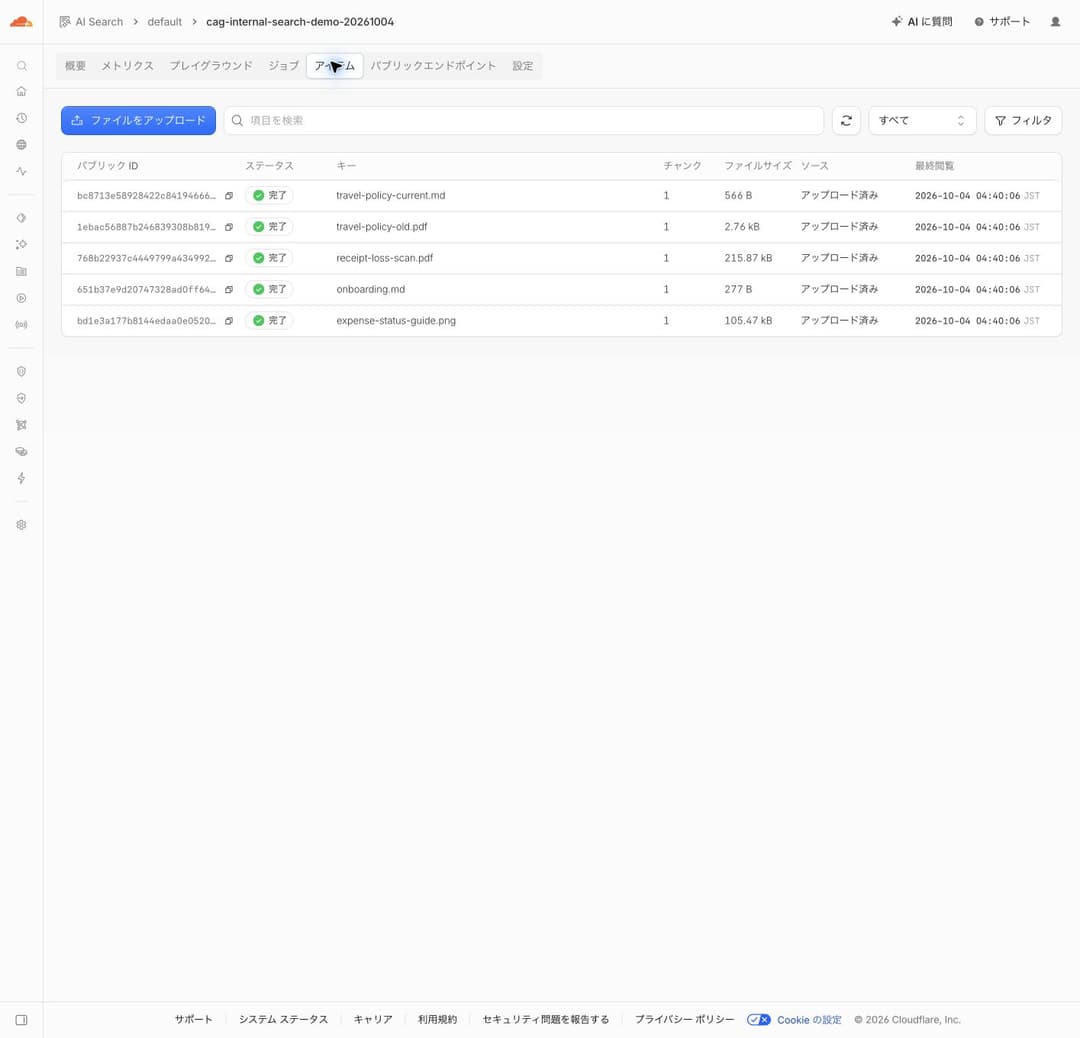Screen dimensions: 1080x1038
Task: Open the ジョブ tab
Action: coord(283,66)
